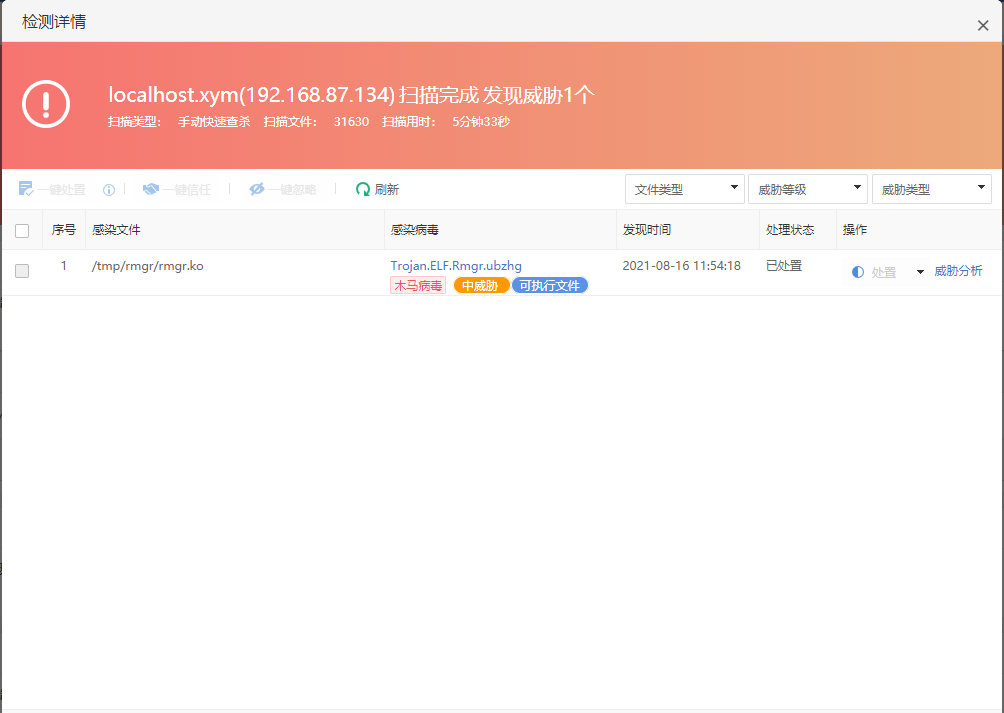Click file path /tmp/rmgr/rmgr.ko
1004x713 pixels.
pyautogui.click(x=147, y=266)
